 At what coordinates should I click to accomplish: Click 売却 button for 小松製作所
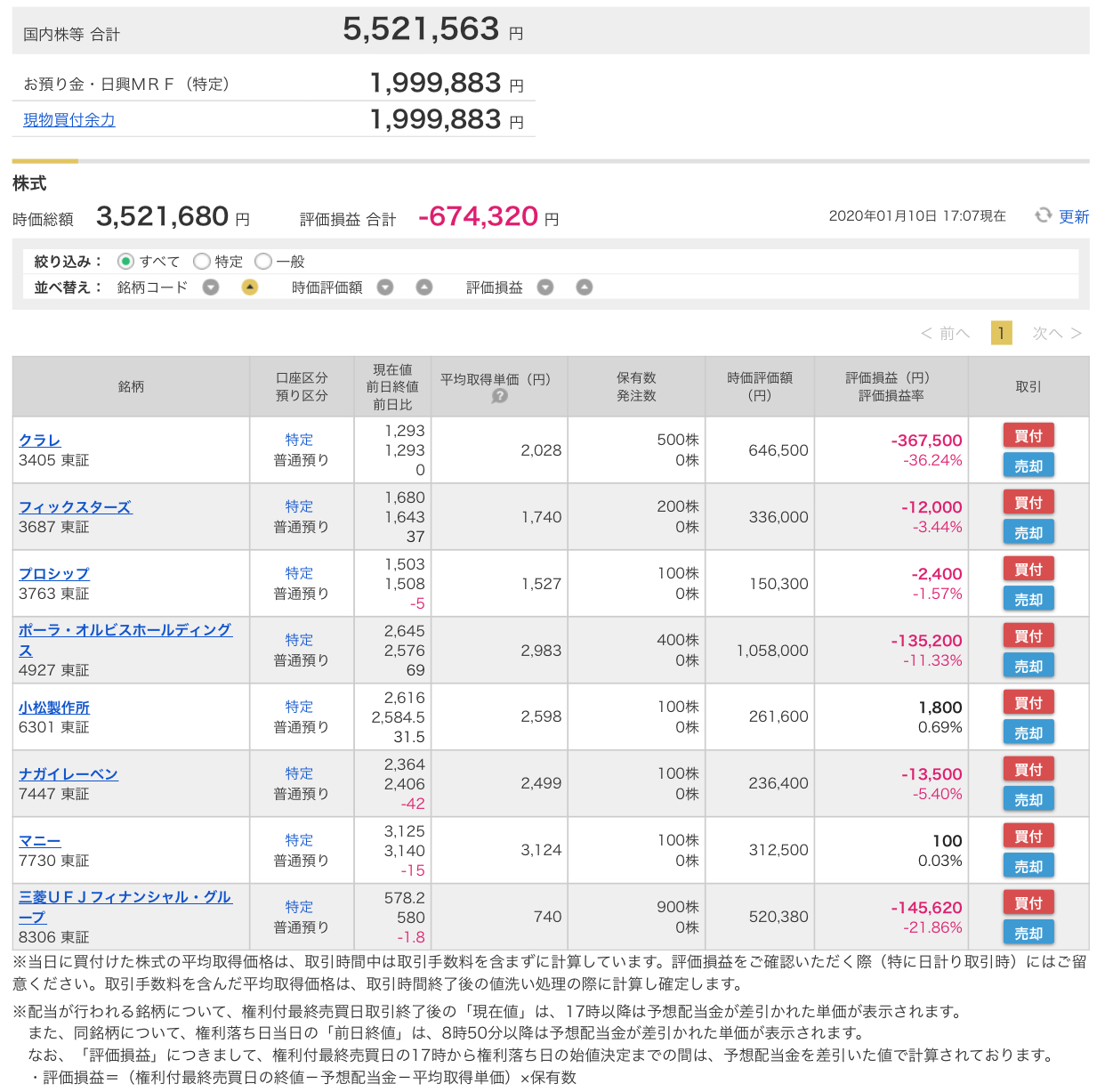point(1028,732)
